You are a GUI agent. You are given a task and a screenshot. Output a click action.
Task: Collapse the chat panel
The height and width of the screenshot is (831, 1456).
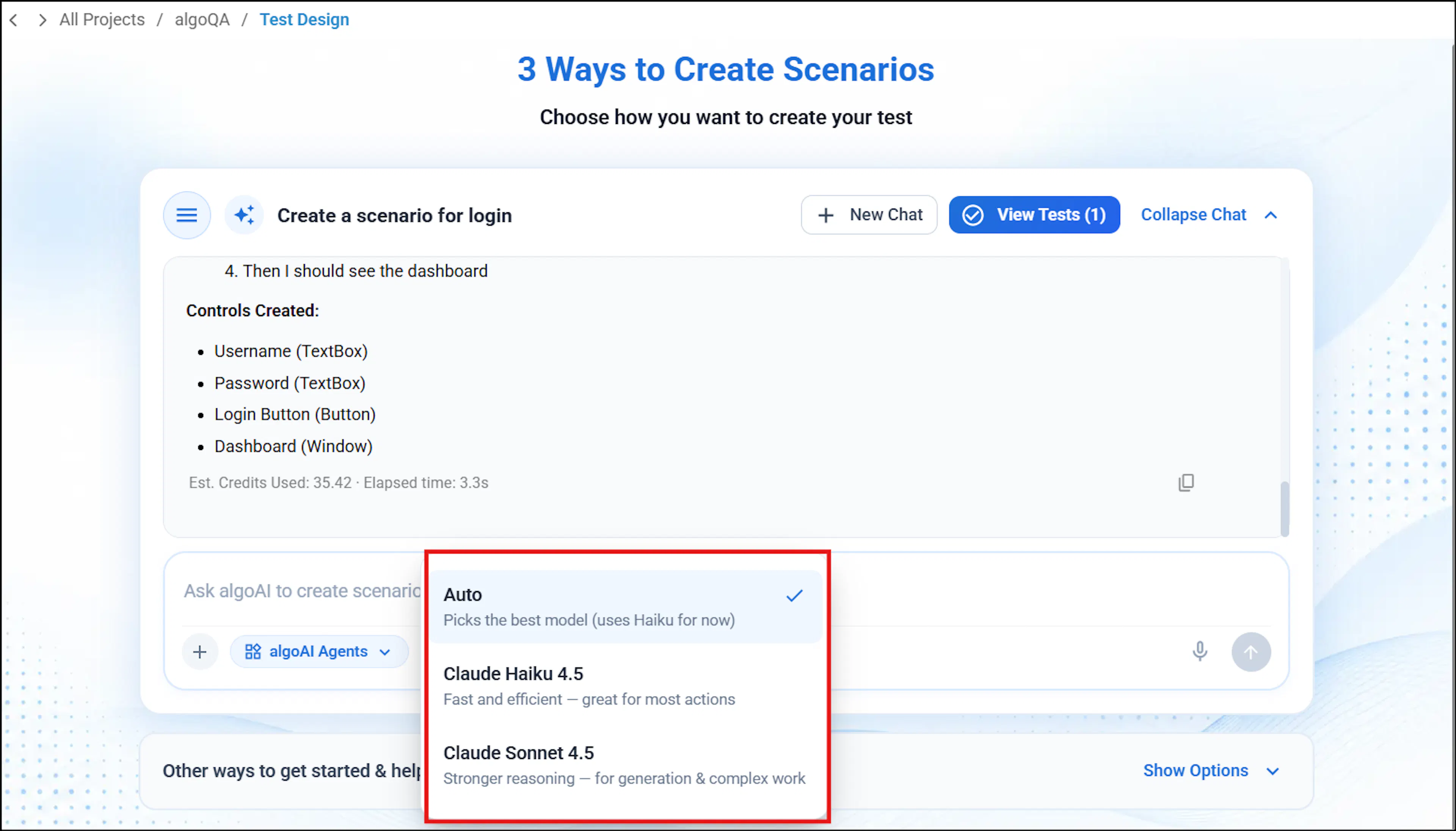[x=1209, y=215]
